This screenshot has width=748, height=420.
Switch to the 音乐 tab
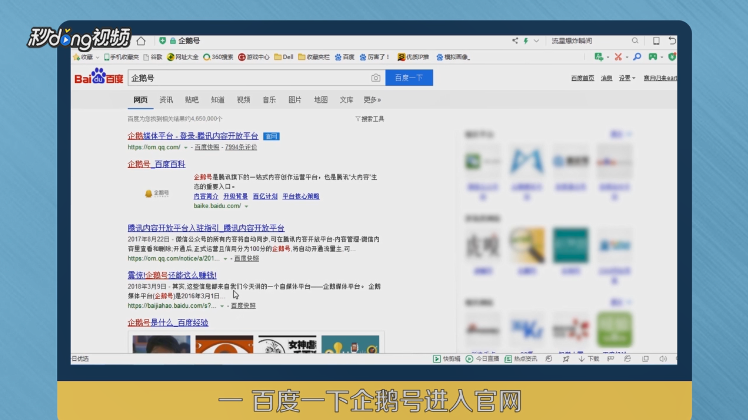click(269, 100)
